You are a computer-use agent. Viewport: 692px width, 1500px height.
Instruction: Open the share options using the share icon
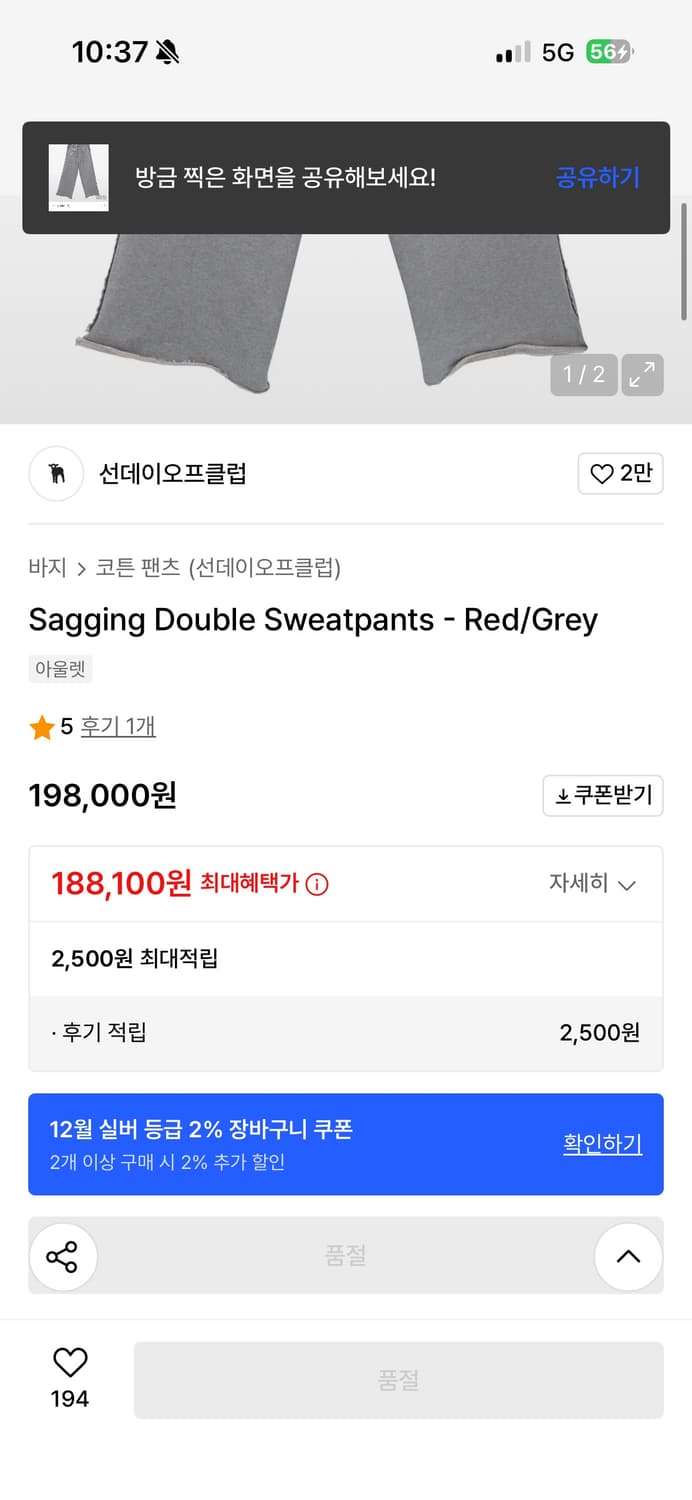tap(63, 1256)
